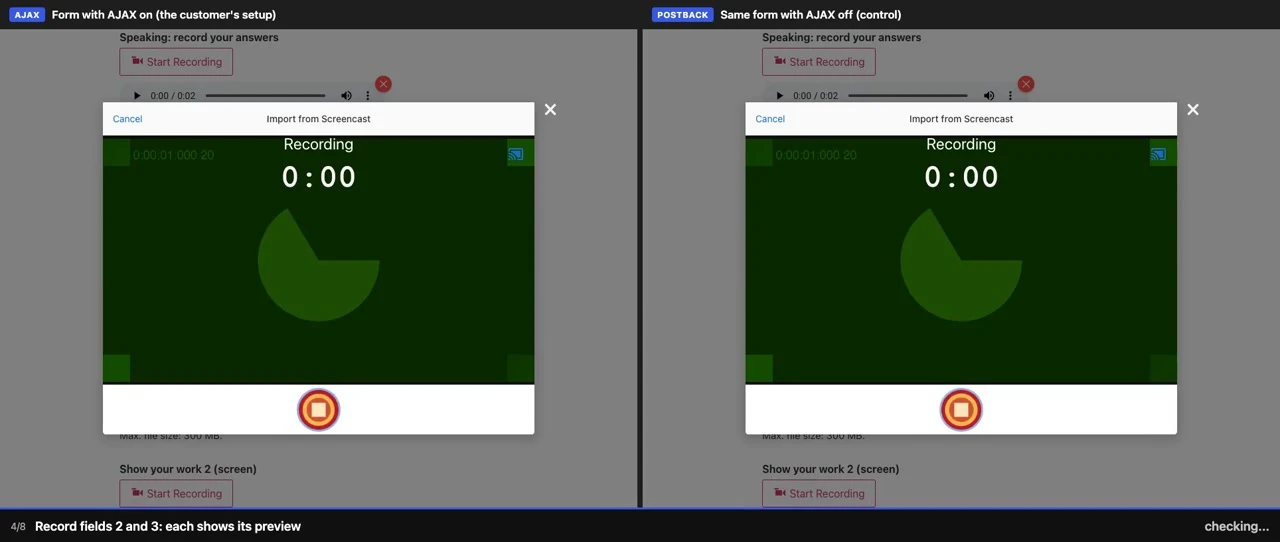Click 'Speaking: record your answers' in POSTBACK pane
This screenshot has height=542, width=1280.
point(842,37)
